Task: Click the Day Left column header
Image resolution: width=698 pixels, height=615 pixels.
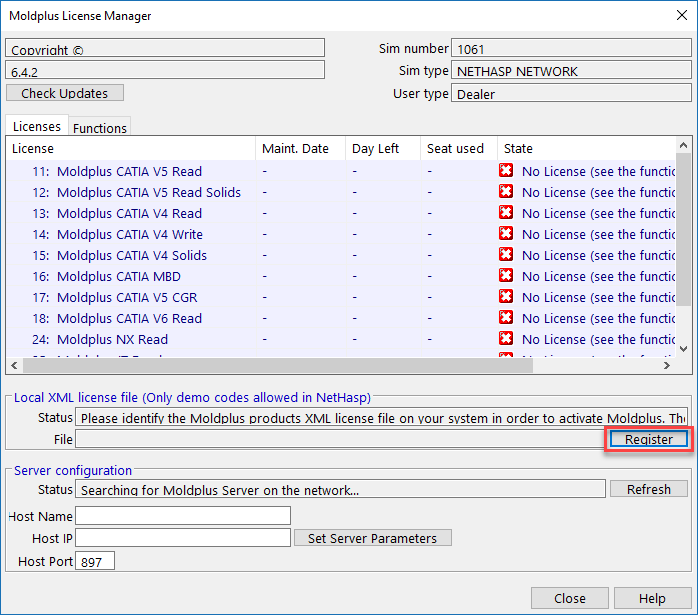Action: (383, 148)
